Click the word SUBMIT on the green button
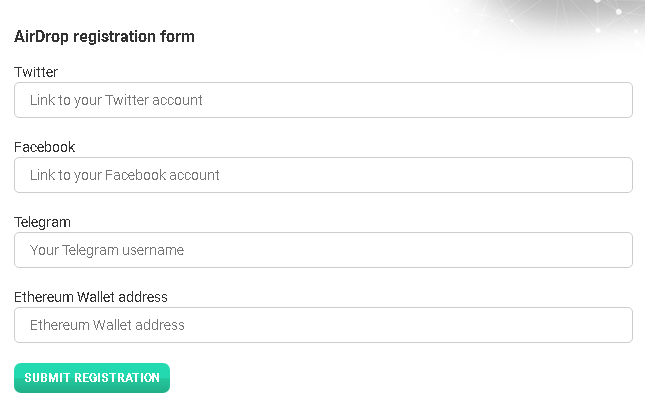645x410 pixels. pyautogui.click(x=47, y=378)
